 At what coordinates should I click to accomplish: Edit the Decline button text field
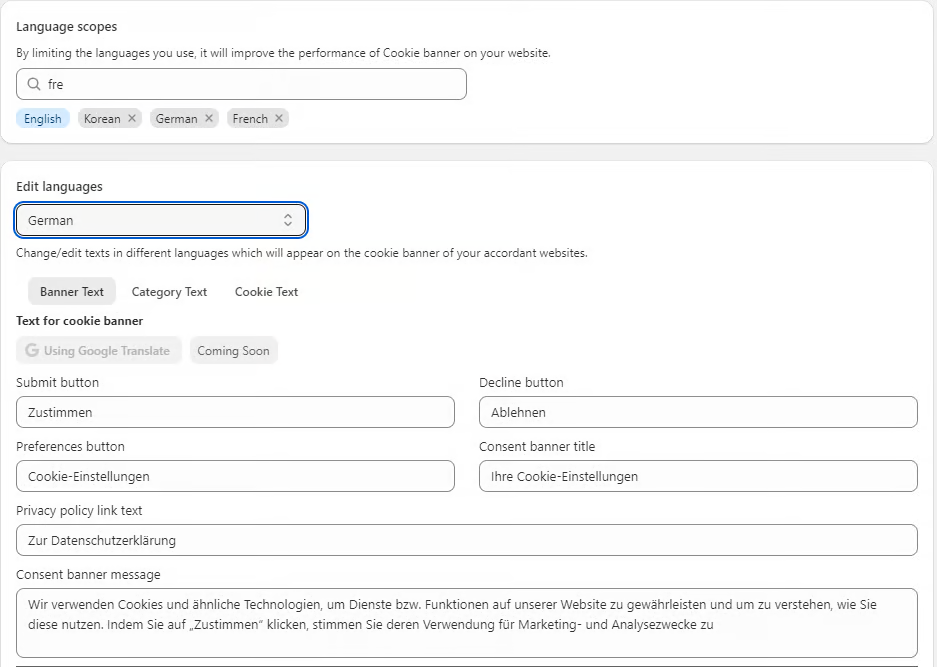[x=698, y=413]
